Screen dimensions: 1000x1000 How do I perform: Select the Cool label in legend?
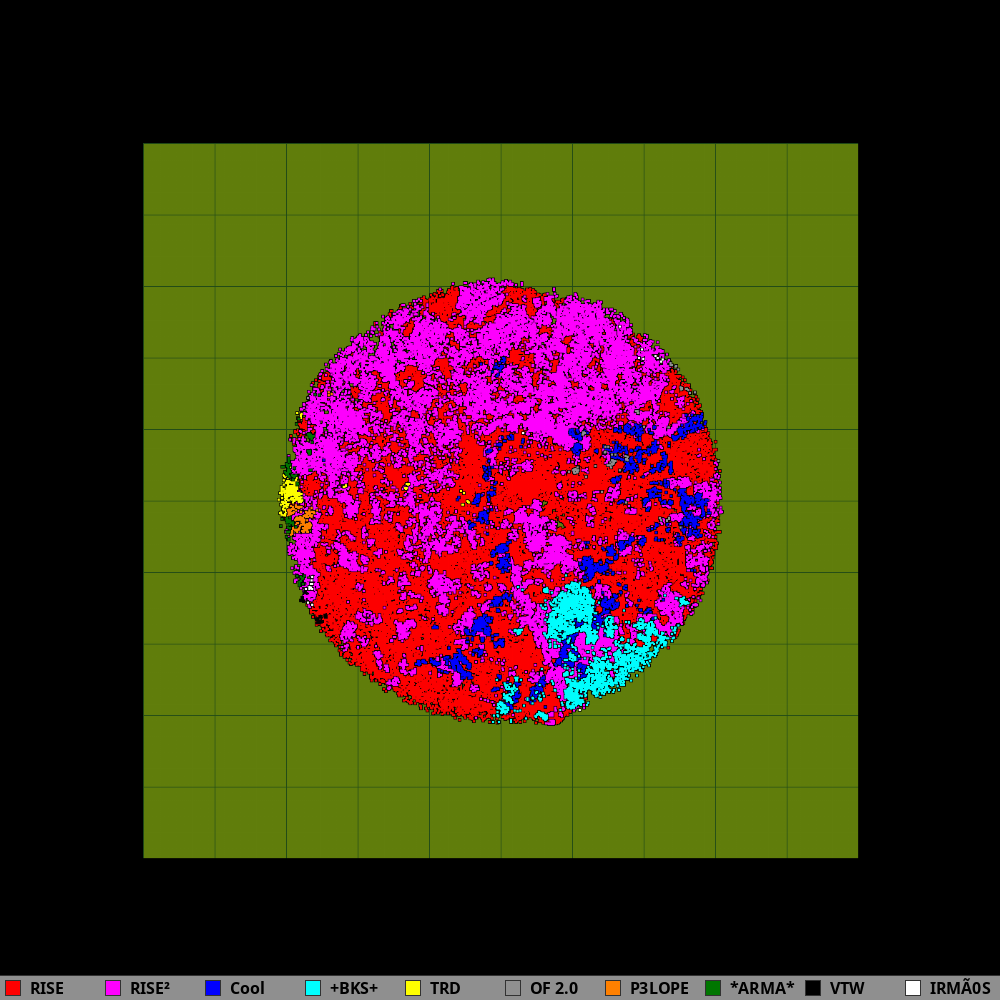click(247, 988)
